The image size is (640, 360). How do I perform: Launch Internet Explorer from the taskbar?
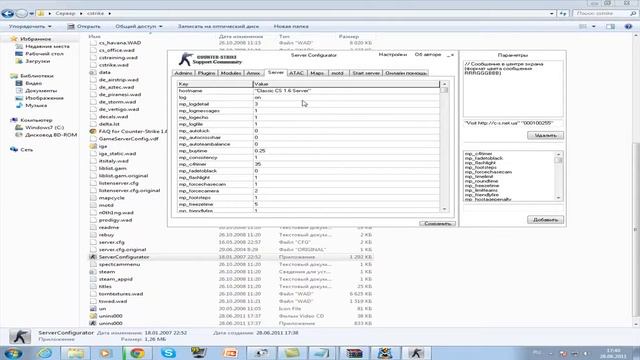click(44, 353)
